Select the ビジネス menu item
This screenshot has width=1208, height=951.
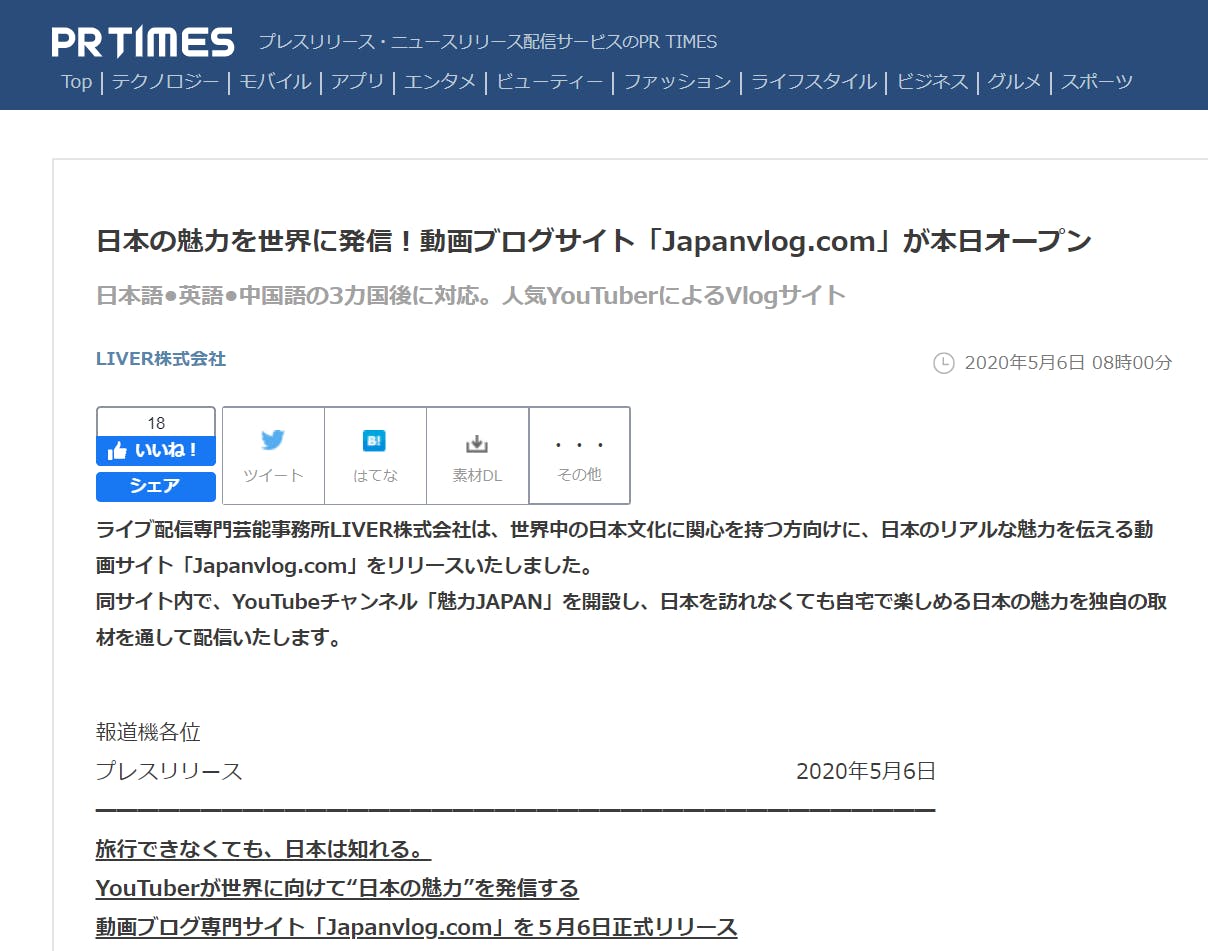932,82
